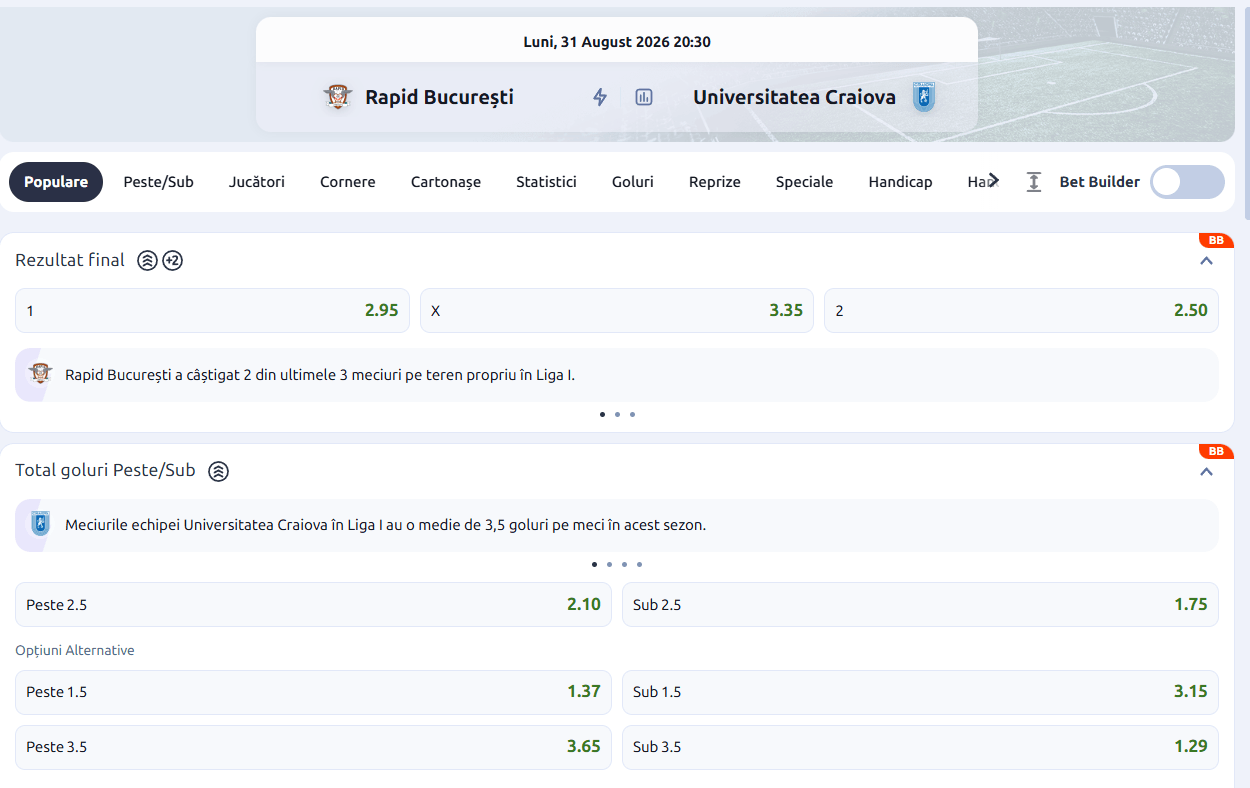Select Sub 1.5 at odds 3.15
The image size is (1250, 788).
(920, 692)
